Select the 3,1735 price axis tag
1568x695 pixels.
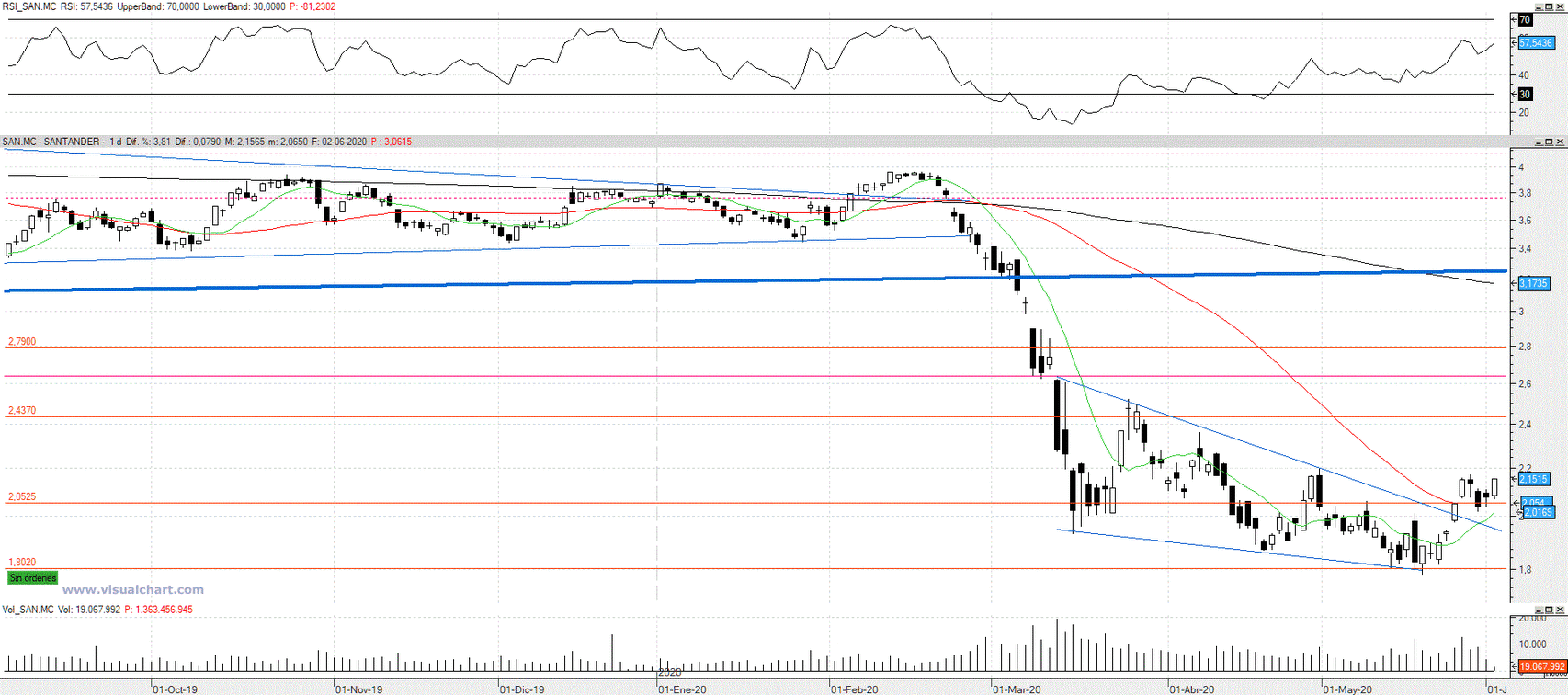click(x=1534, y=283)
